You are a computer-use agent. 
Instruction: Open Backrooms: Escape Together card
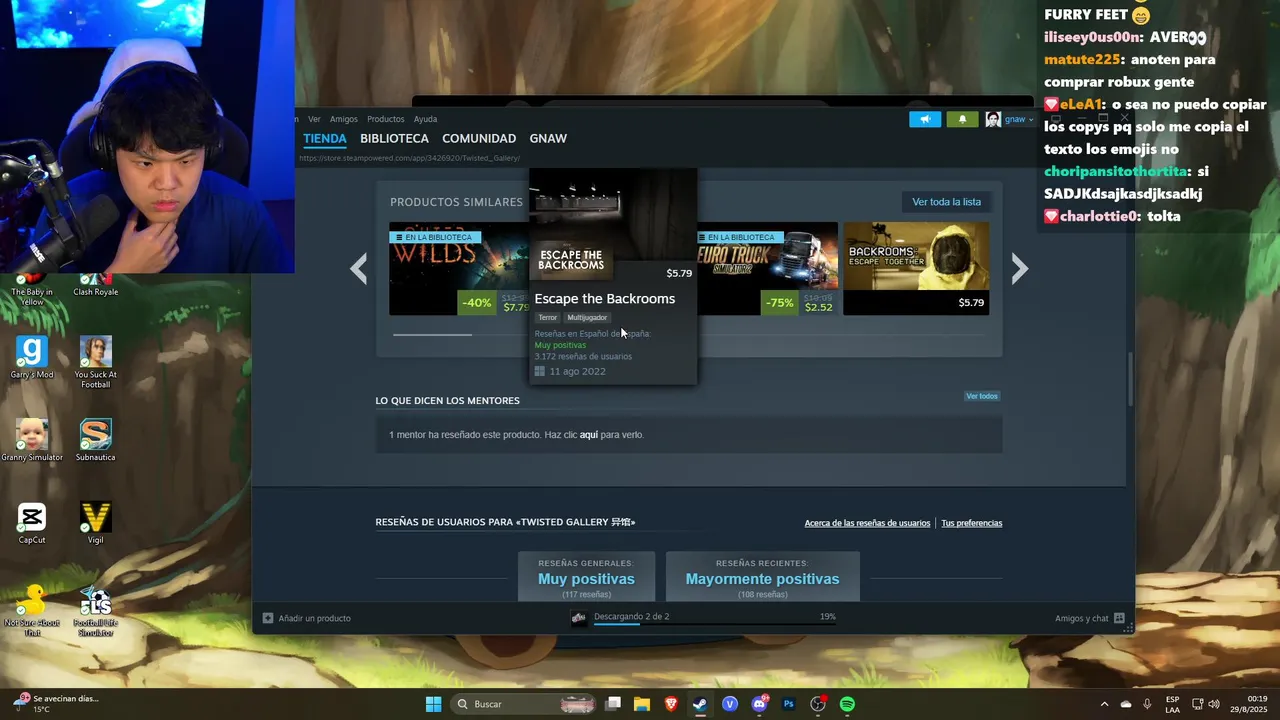click(916, 268)
